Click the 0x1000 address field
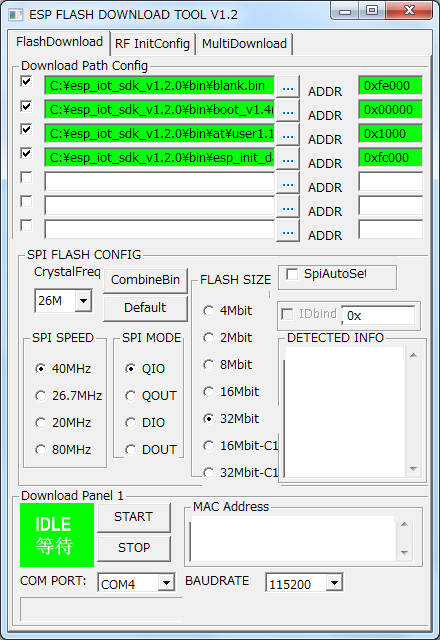This screenshot has width=440, height=640. tap(390, 134)
